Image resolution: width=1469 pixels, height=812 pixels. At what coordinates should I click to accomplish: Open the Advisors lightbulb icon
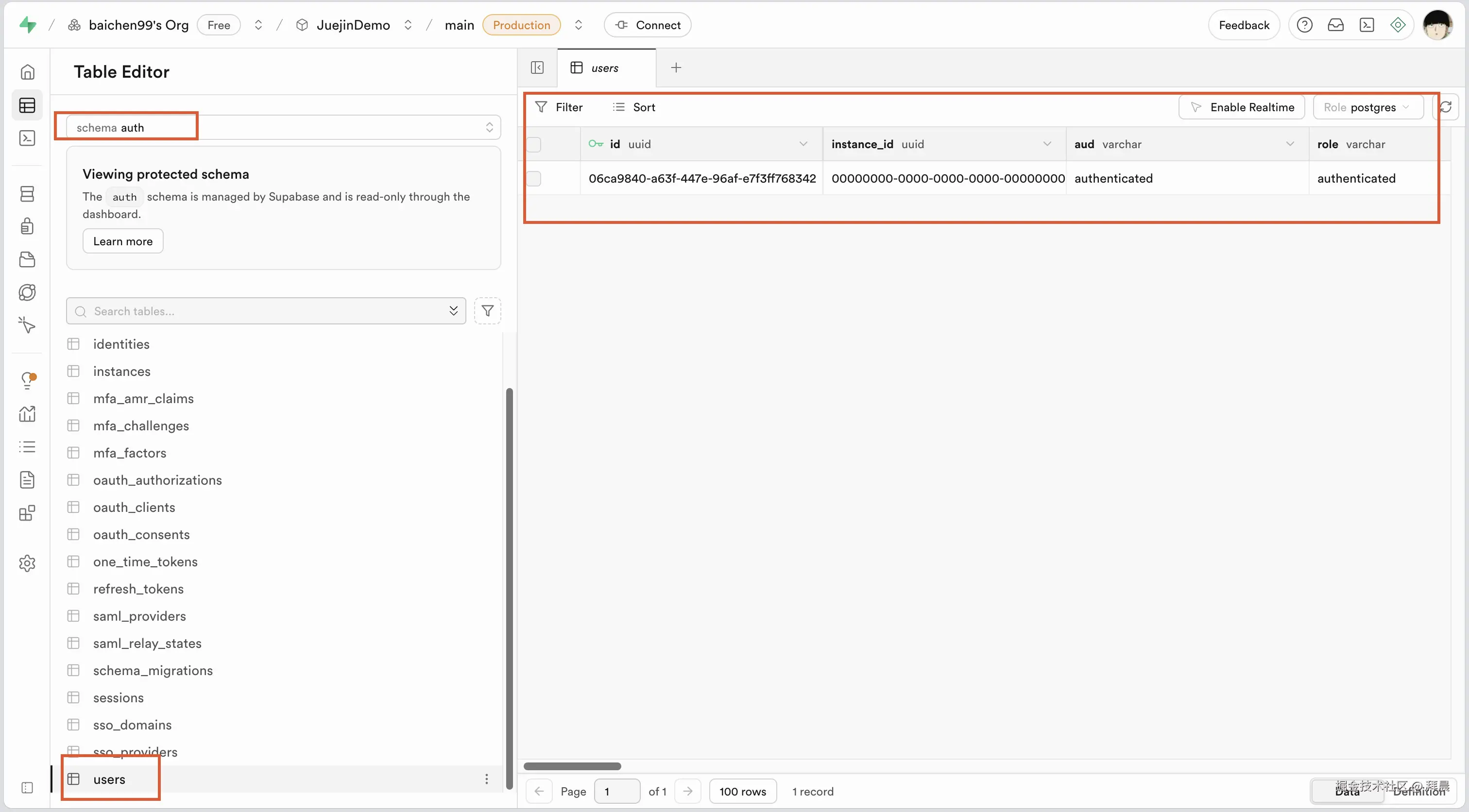point(27,380)
